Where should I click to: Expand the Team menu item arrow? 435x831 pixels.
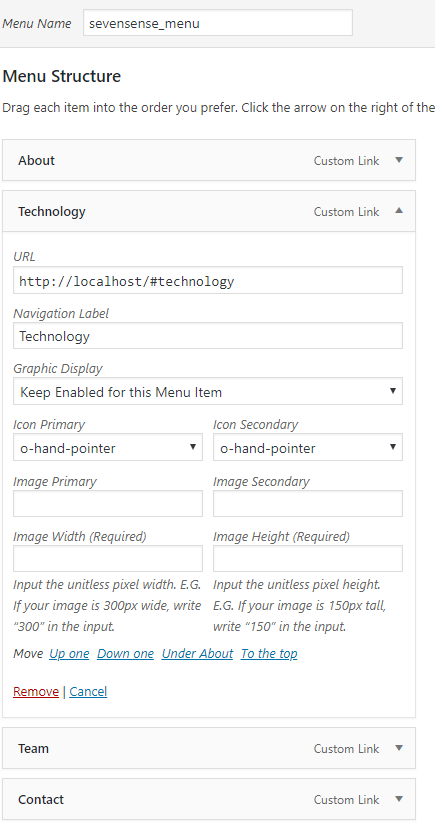[x=399, y=748]
